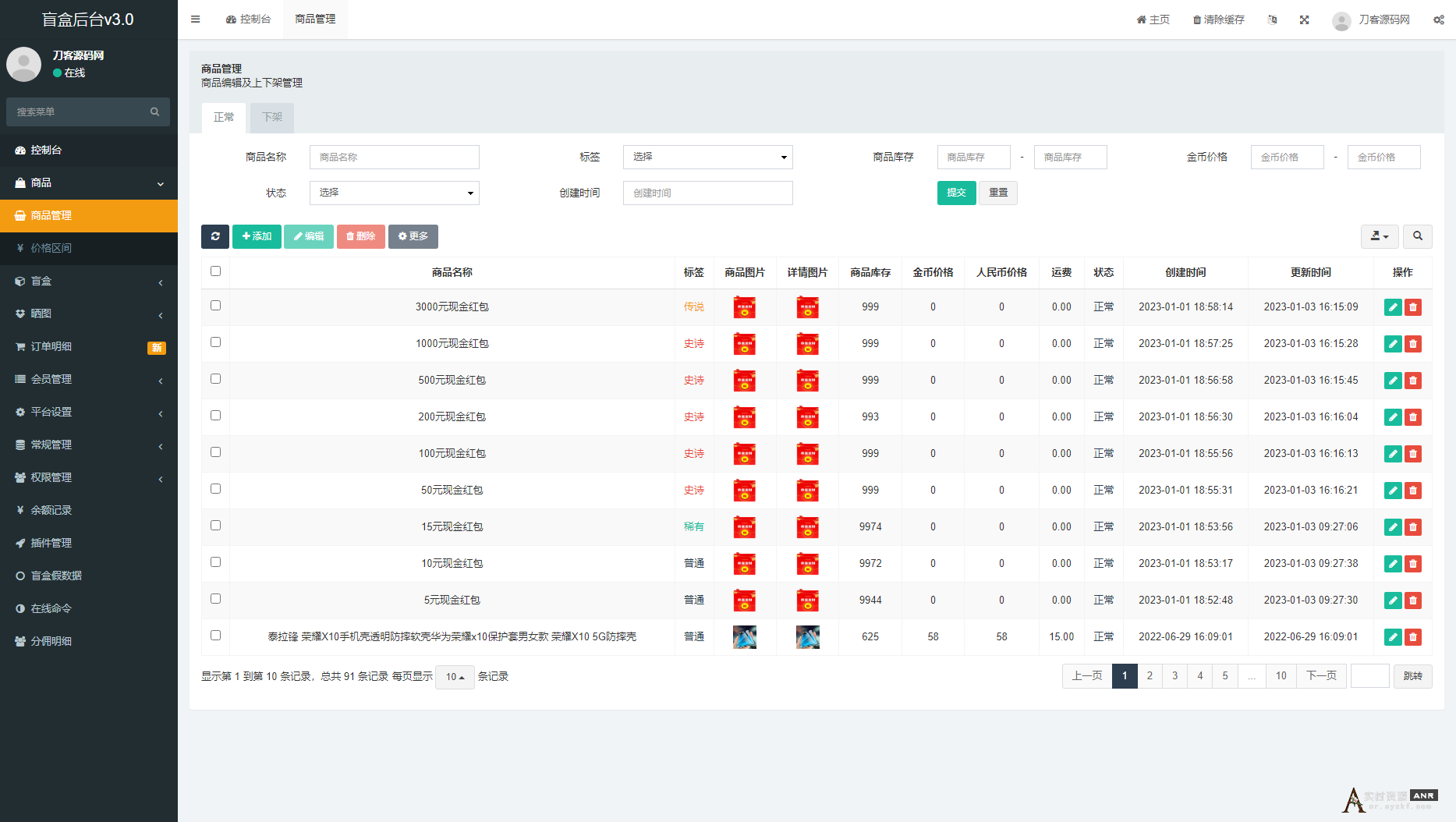Click the 重置 button
Image resolution: width=1456 pixels, height=822 pixels.
pyautogui.click(x=998, y=193)
